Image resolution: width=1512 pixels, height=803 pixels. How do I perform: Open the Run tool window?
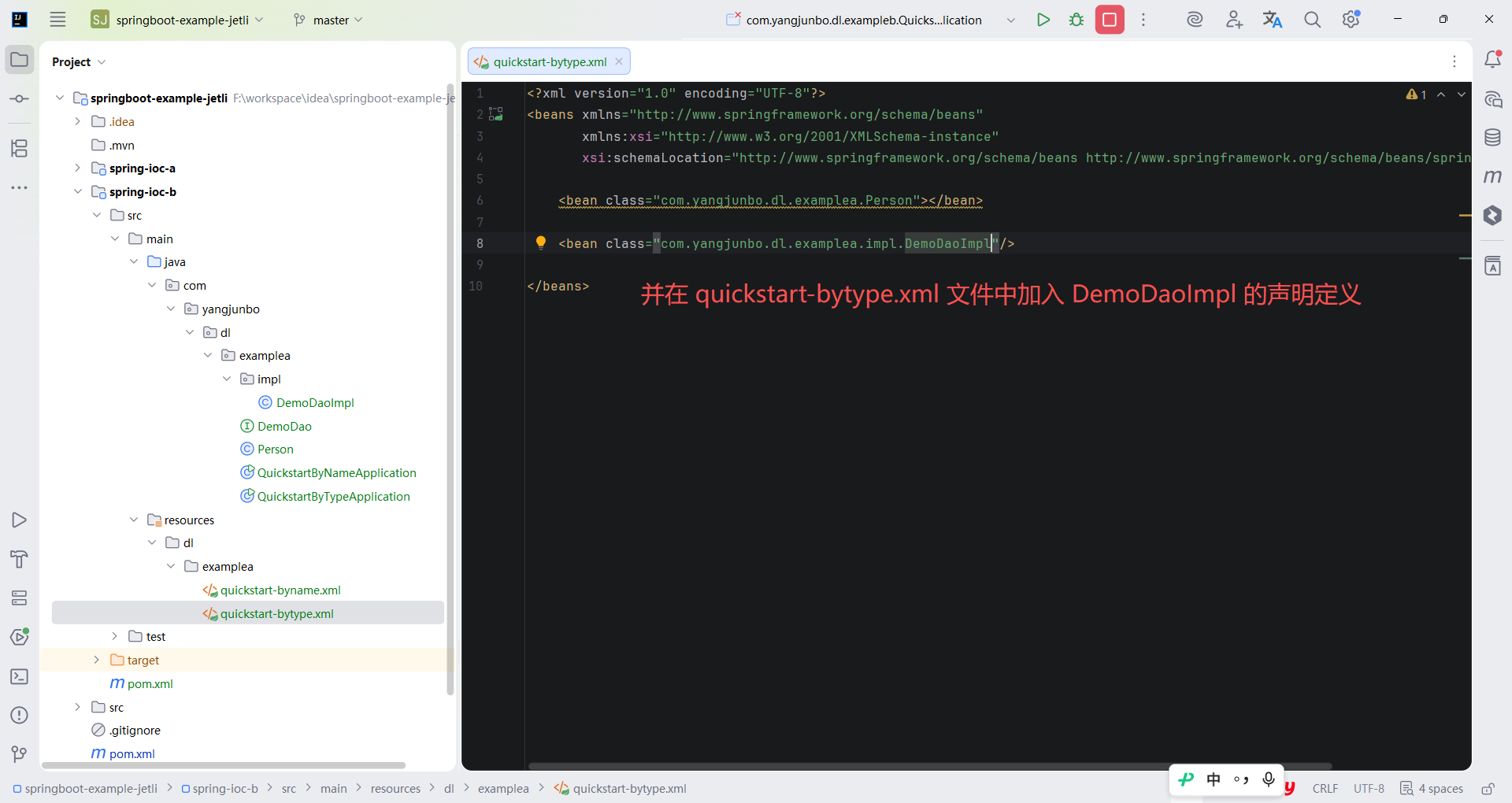[20, 520]
